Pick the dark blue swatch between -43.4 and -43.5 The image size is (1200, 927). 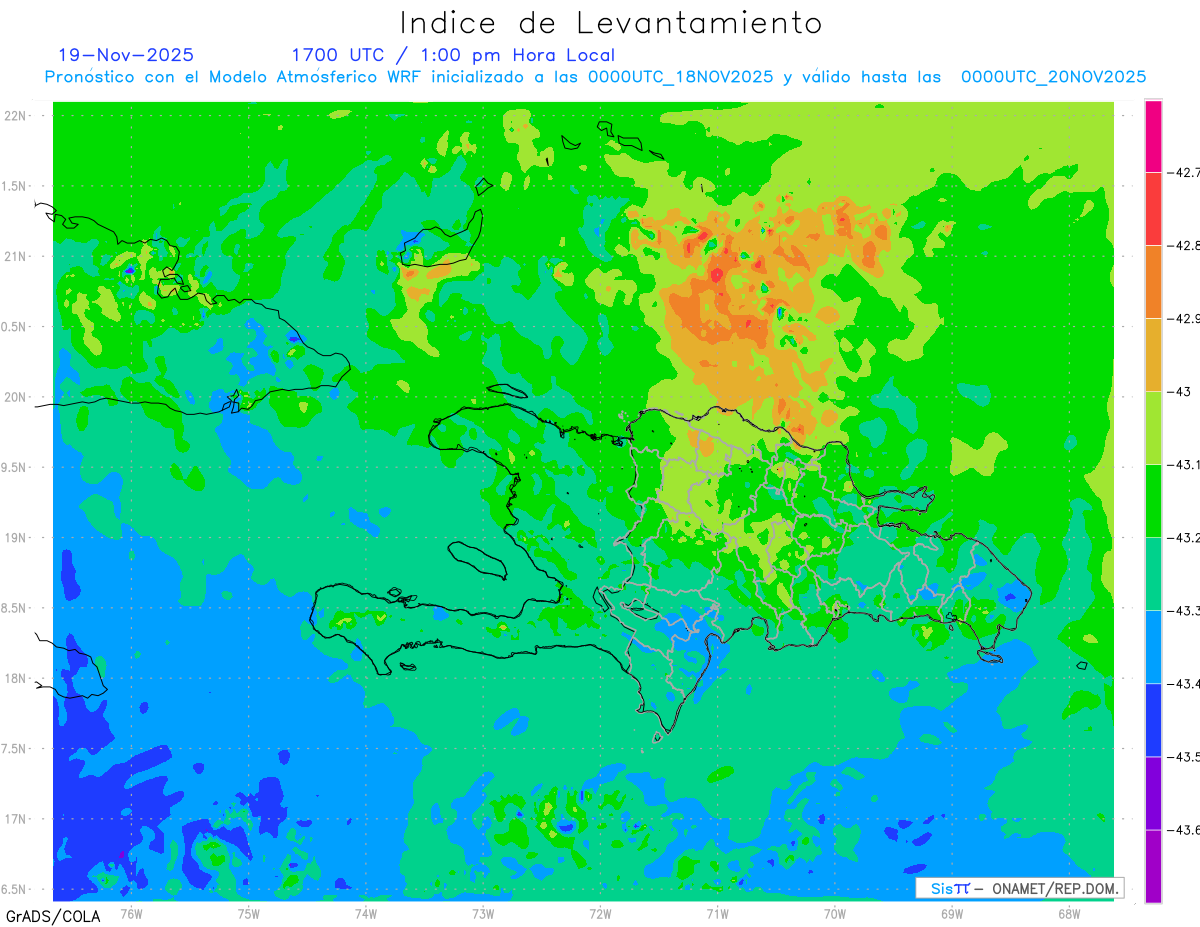(1153, 720)
